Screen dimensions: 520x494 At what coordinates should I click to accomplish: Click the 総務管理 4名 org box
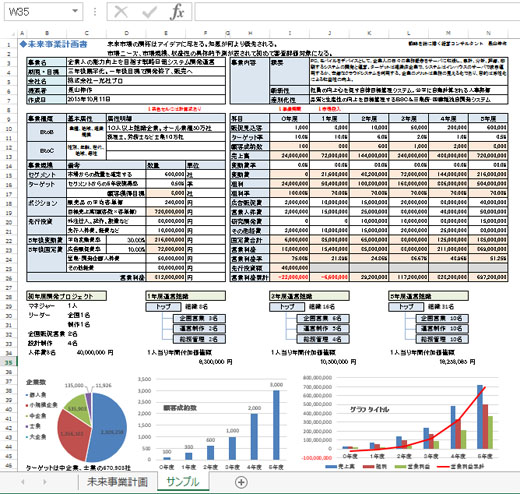pos(323,339)
